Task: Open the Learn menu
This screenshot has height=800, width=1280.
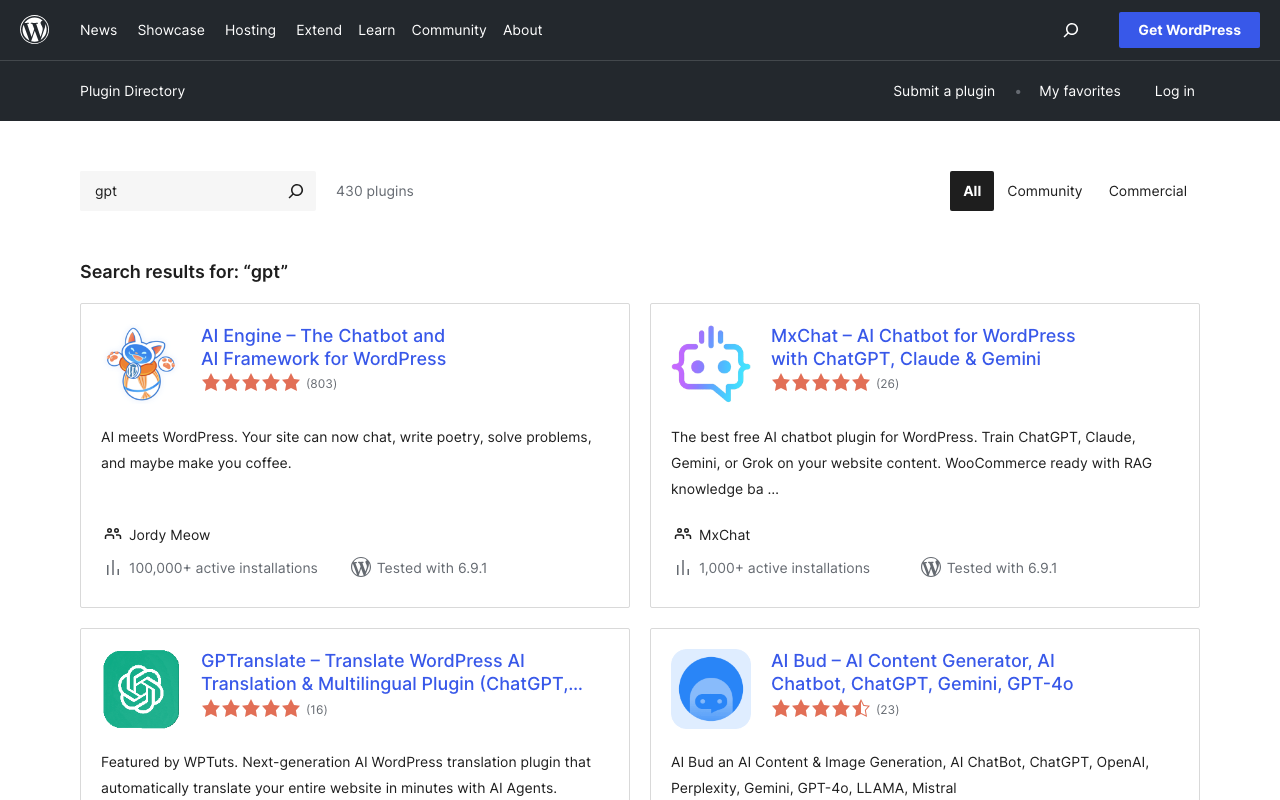Action: click(377, 30)
